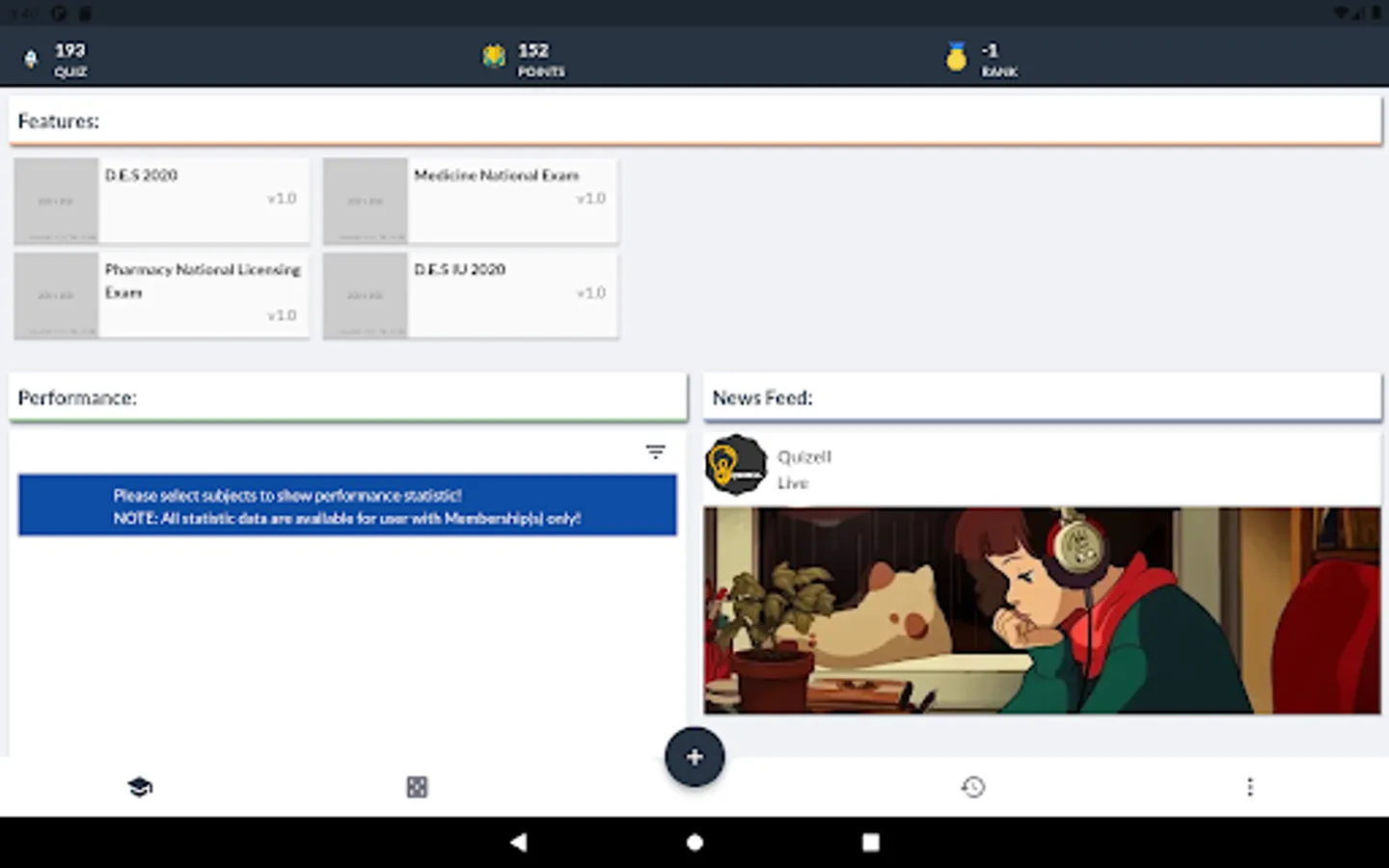Tap the quiz count icon in header
Image resolution: width=1389 pixels, height=868 pixels.
click(31, 60)
